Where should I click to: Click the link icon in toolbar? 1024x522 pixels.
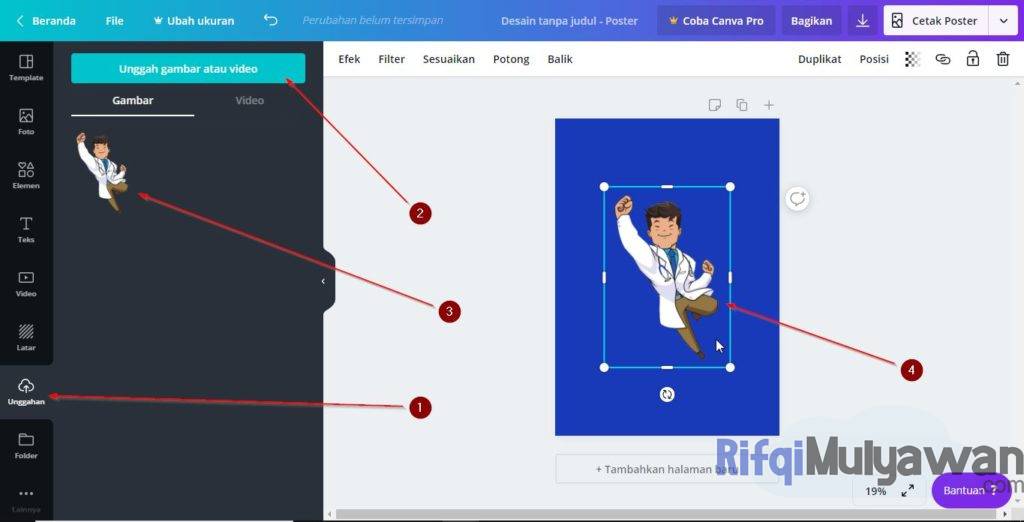[x=942, y=59]
